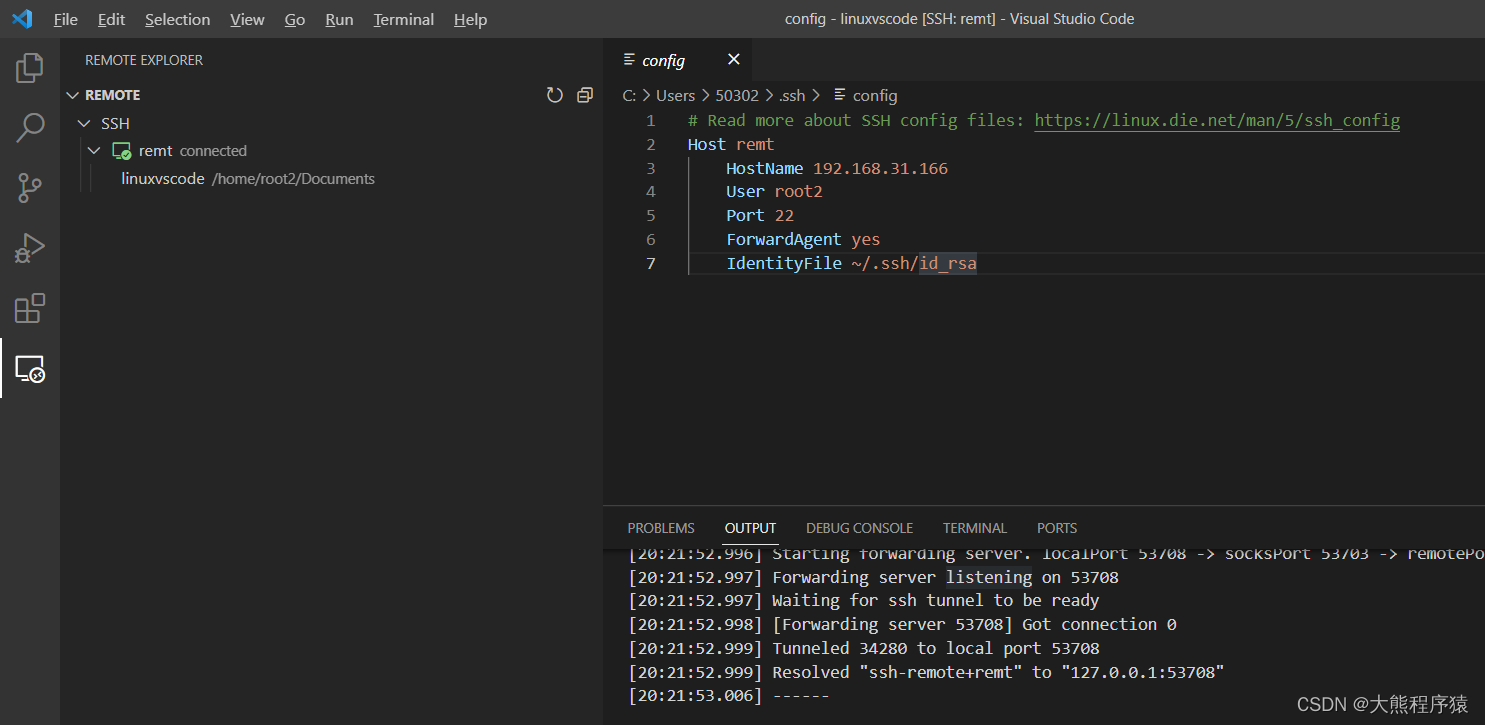1485x725 pixels.
Task: Click the SSH label in tree
Action: [x=115, y=124]
